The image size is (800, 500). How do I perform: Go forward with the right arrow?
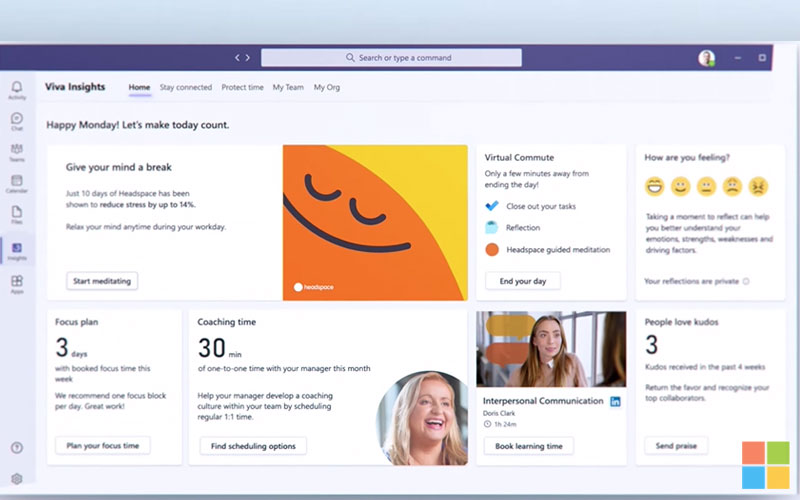coord(248,58)
